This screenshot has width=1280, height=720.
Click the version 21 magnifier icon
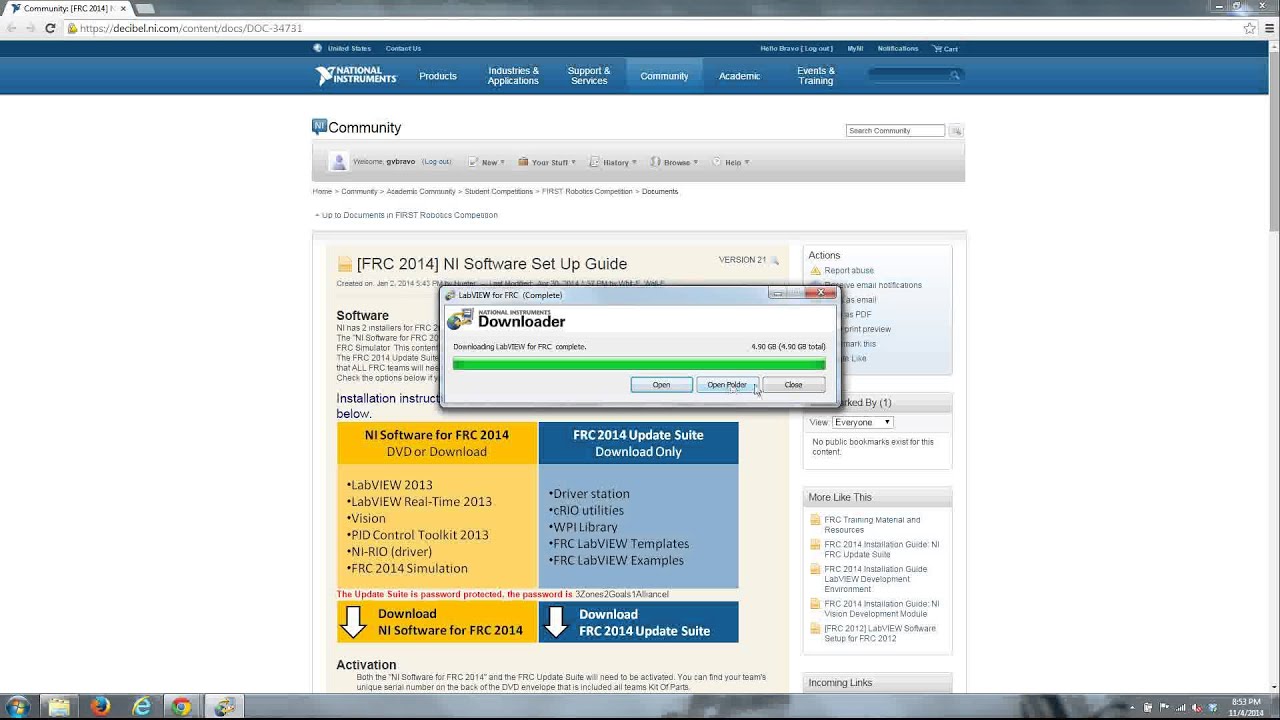click(774, 260)
